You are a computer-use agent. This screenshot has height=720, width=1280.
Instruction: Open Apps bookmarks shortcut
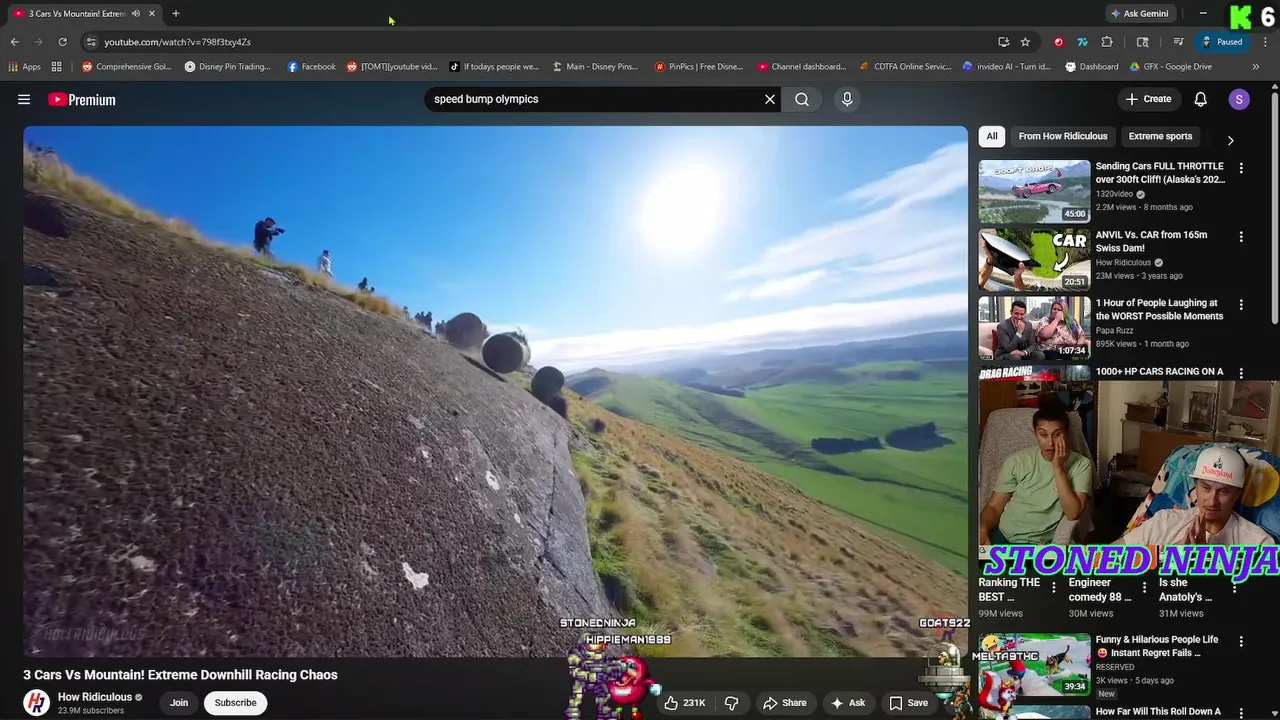(24, 67)
